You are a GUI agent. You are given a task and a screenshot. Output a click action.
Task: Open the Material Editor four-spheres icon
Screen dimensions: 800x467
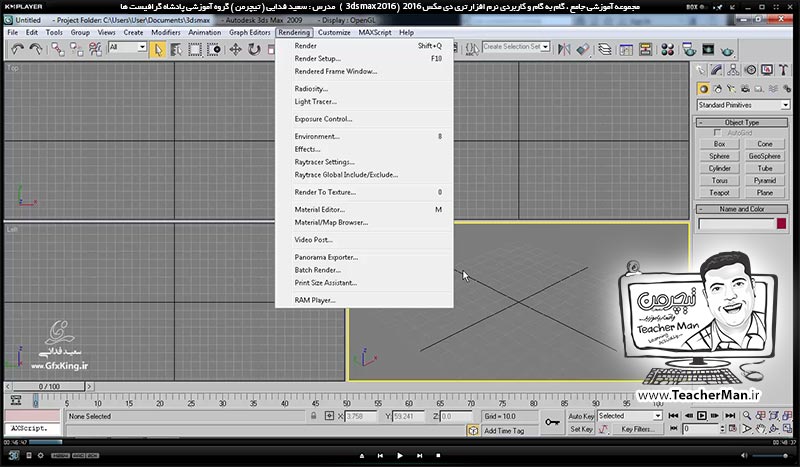[667, 49]
